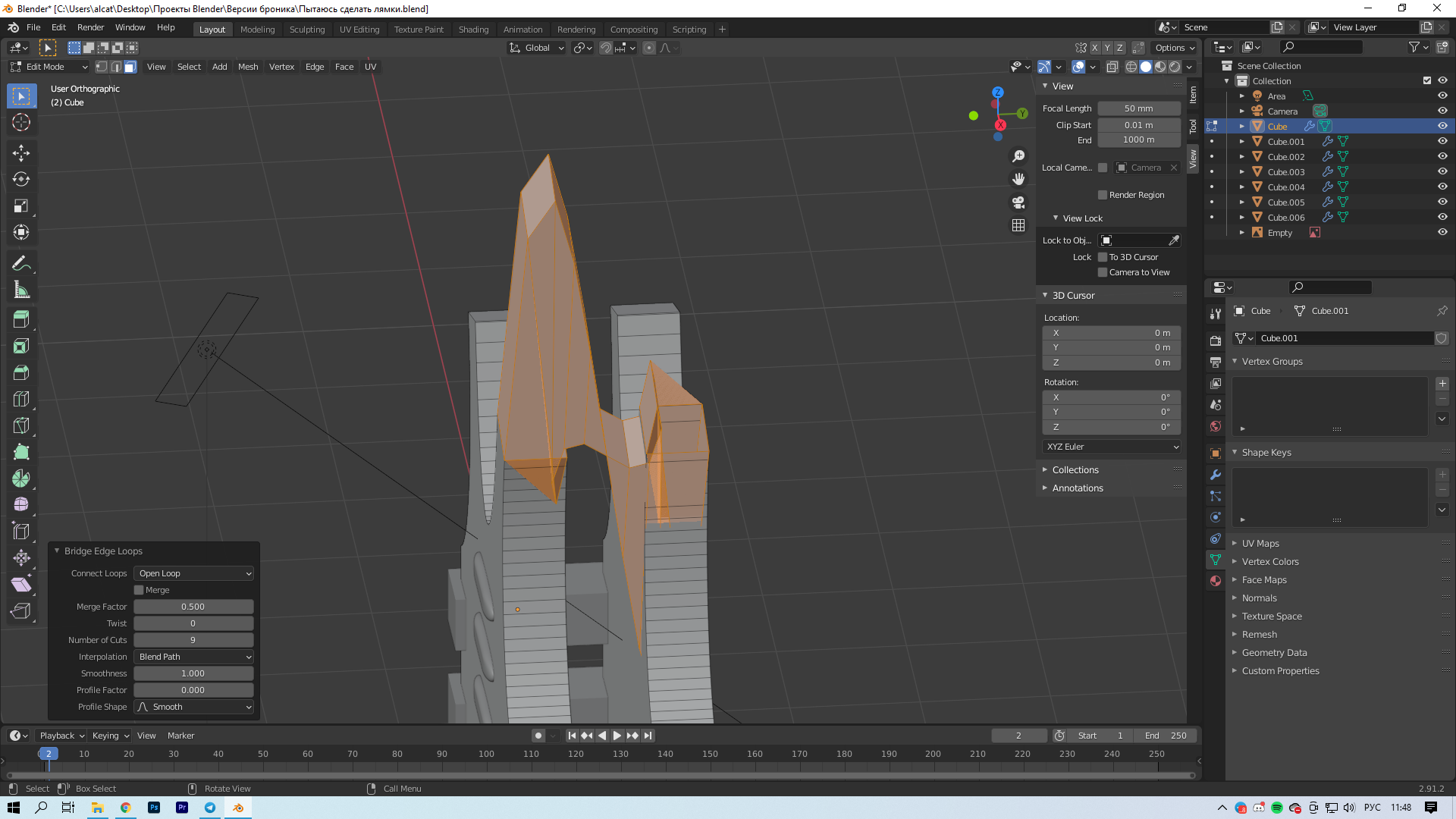Activate the Extrude Region tool
This screenshot has height=819, width=1456.
pos(21,319)
